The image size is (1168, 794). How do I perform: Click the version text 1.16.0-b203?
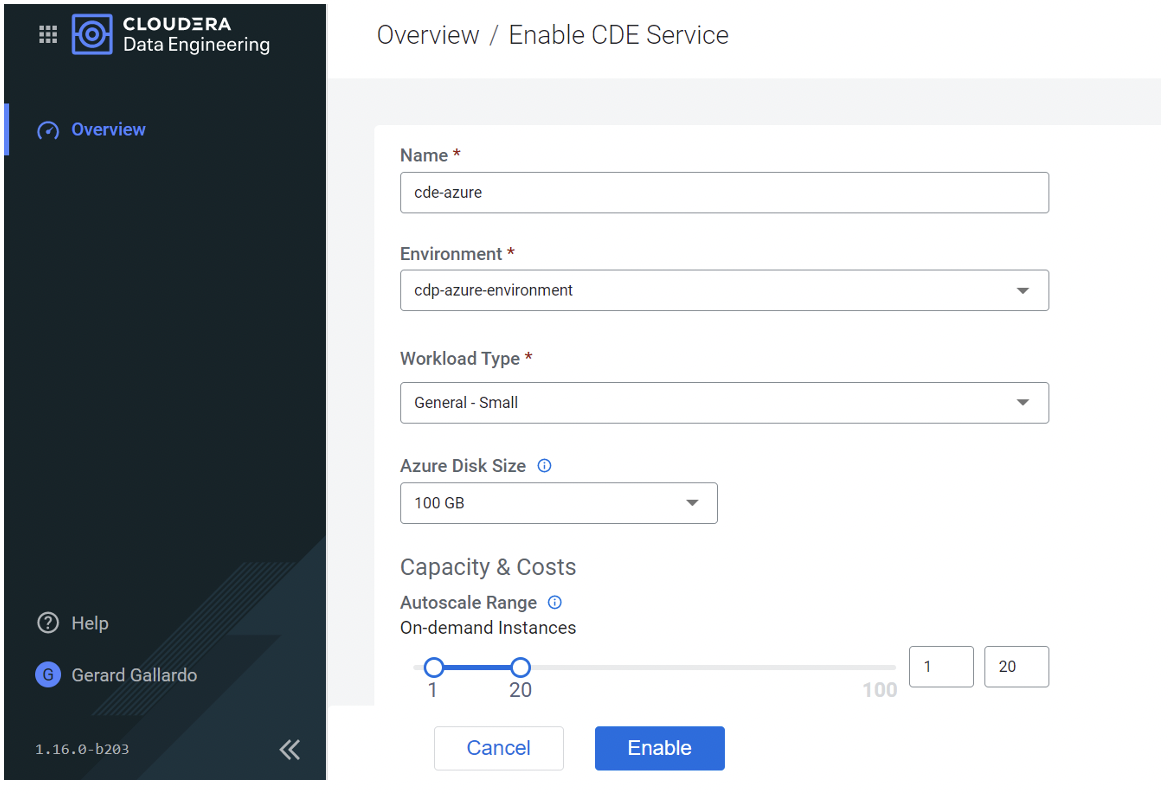pyautogui.click(x=82, y=749)
